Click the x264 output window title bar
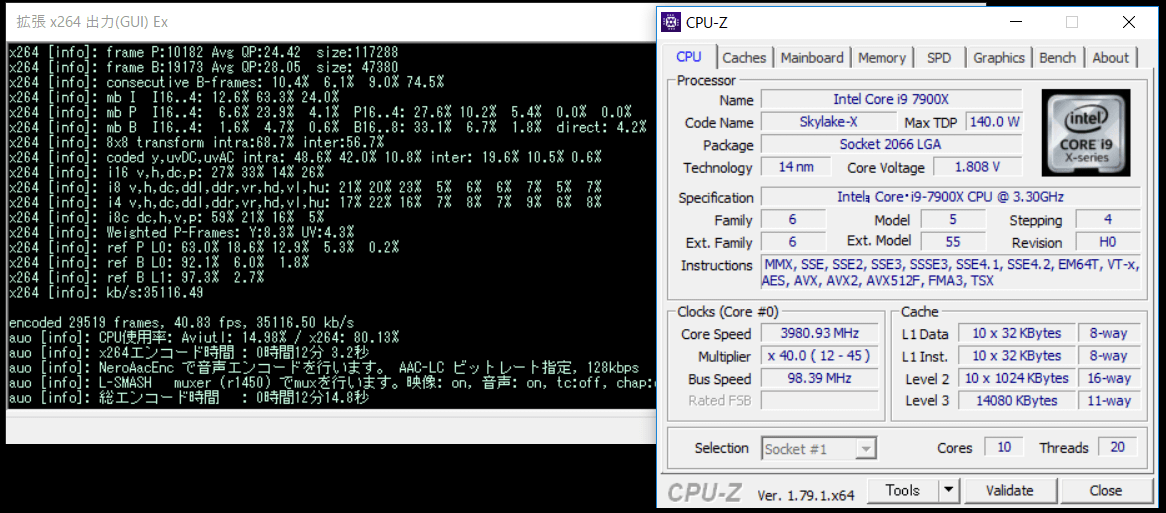1166x513 pixels. tap(331, 22)
